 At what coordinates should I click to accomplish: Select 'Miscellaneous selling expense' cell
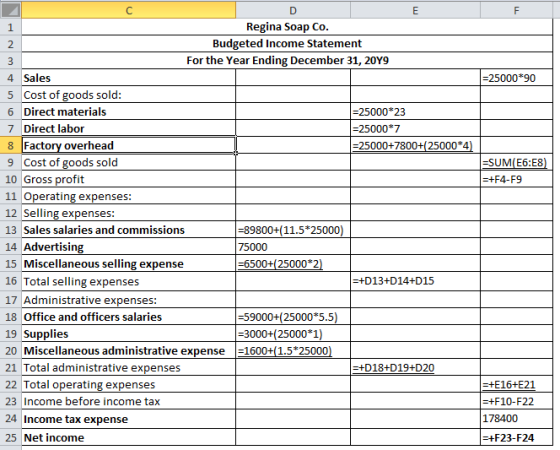129,264
